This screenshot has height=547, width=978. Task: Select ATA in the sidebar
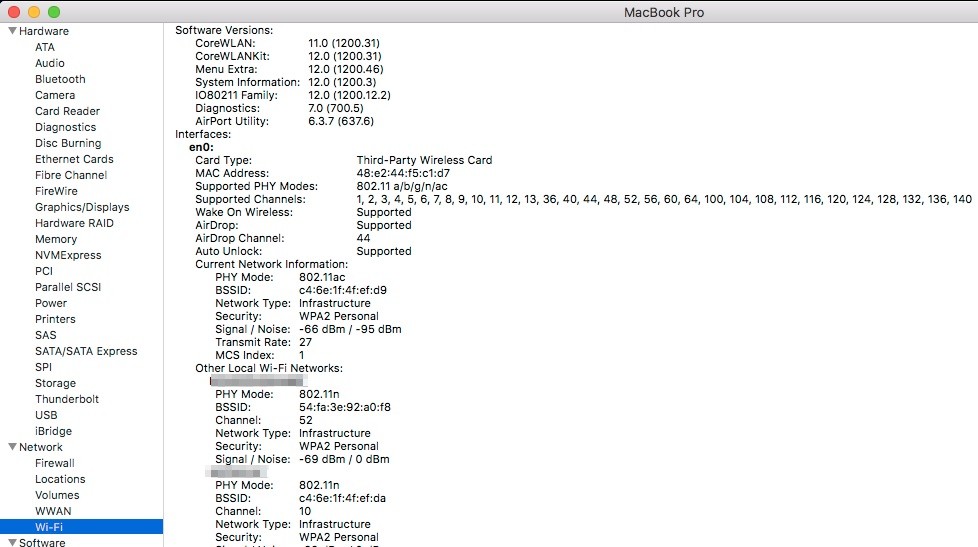coord(45,47)
